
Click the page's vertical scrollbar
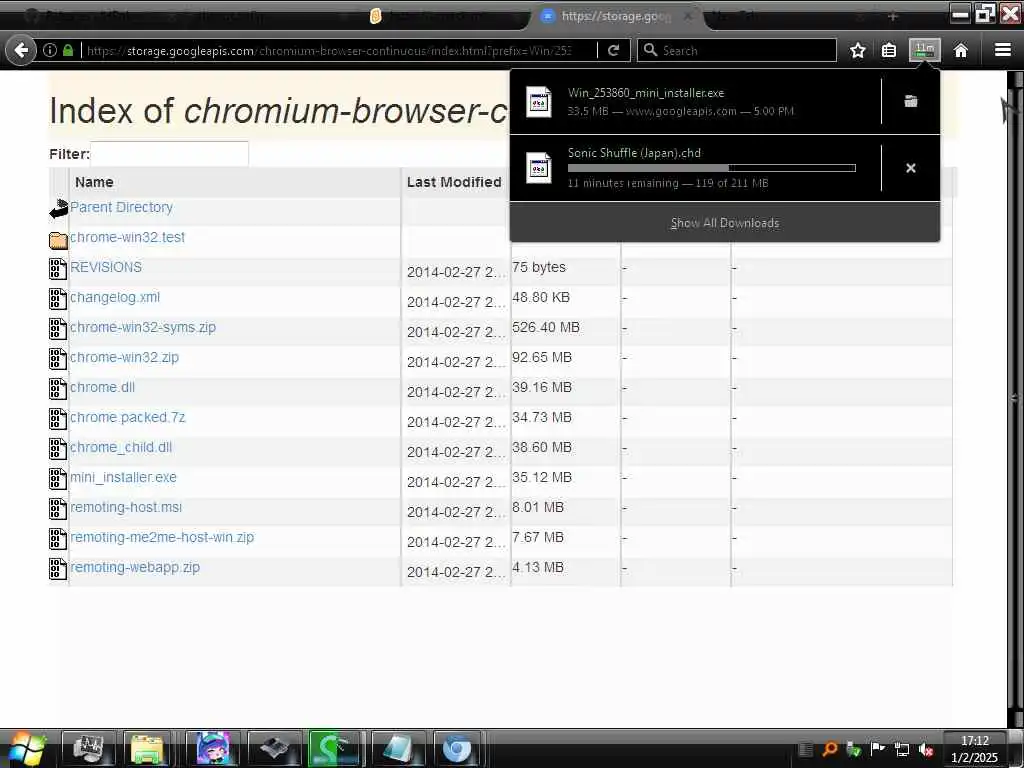tap(1015, 397)
